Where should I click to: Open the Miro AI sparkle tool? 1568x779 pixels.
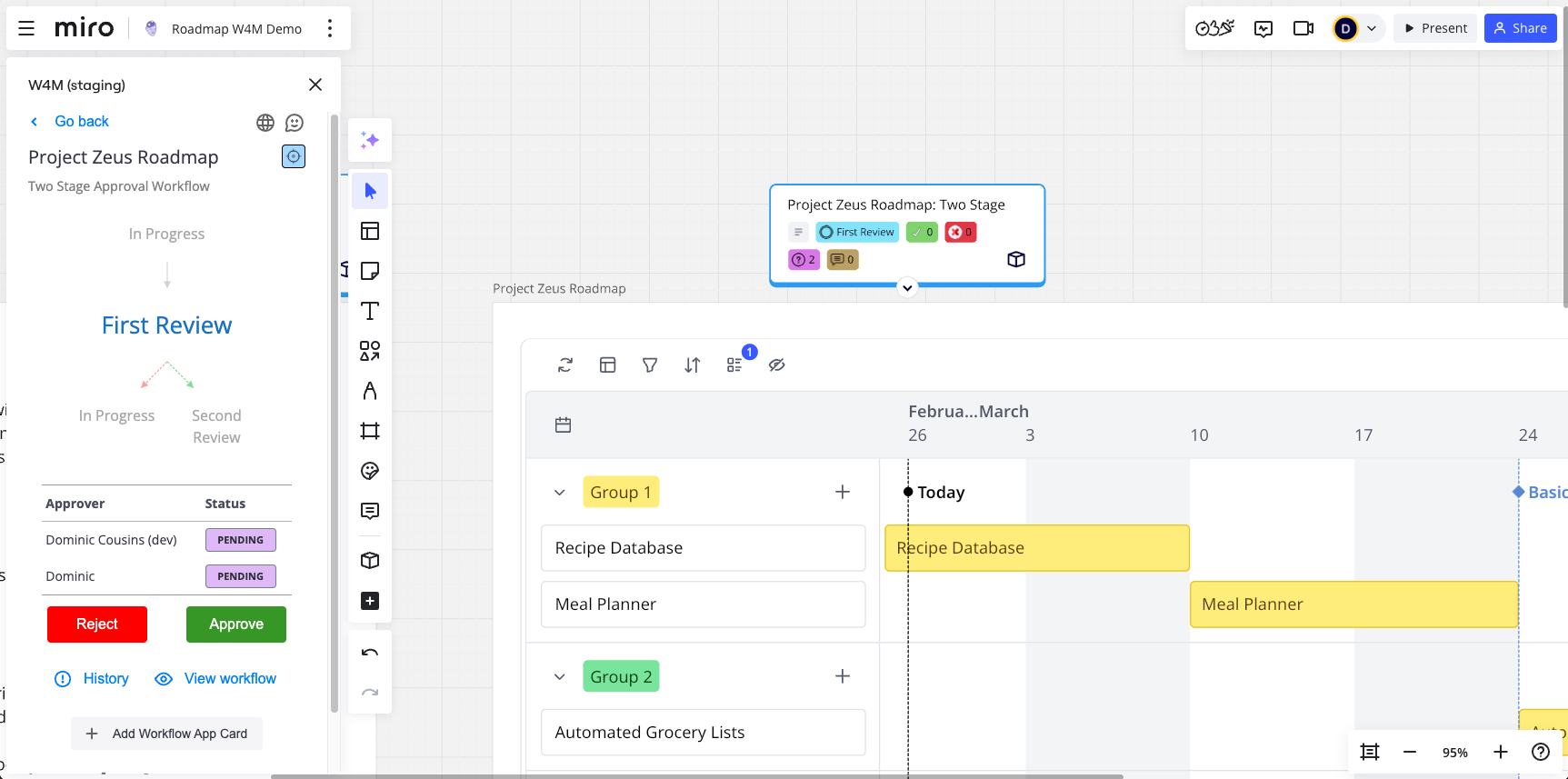tap(370, 140)
